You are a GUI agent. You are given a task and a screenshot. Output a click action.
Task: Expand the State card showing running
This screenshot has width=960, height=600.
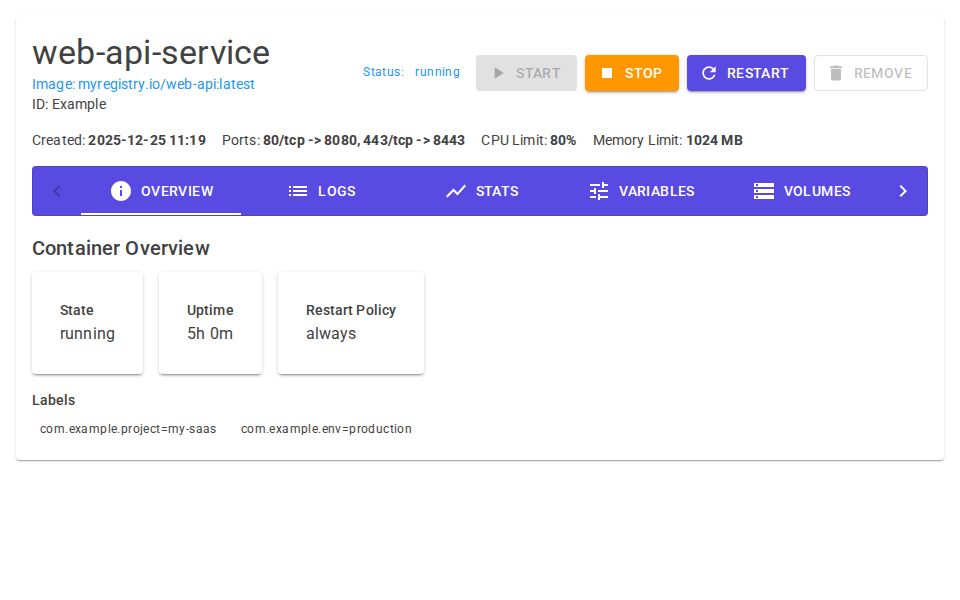coord(87,322)
